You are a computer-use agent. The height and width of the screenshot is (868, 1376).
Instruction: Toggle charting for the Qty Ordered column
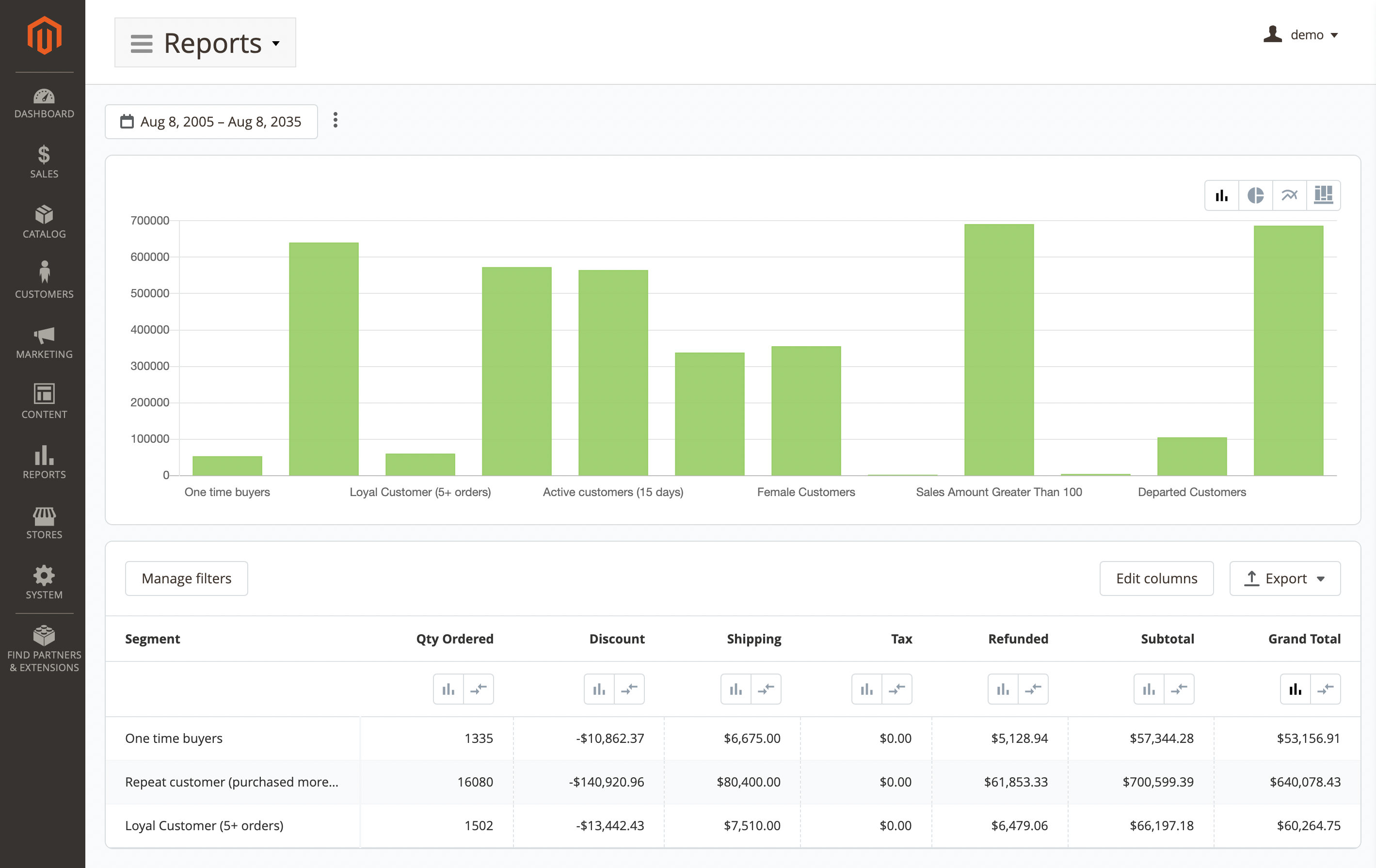448,689
